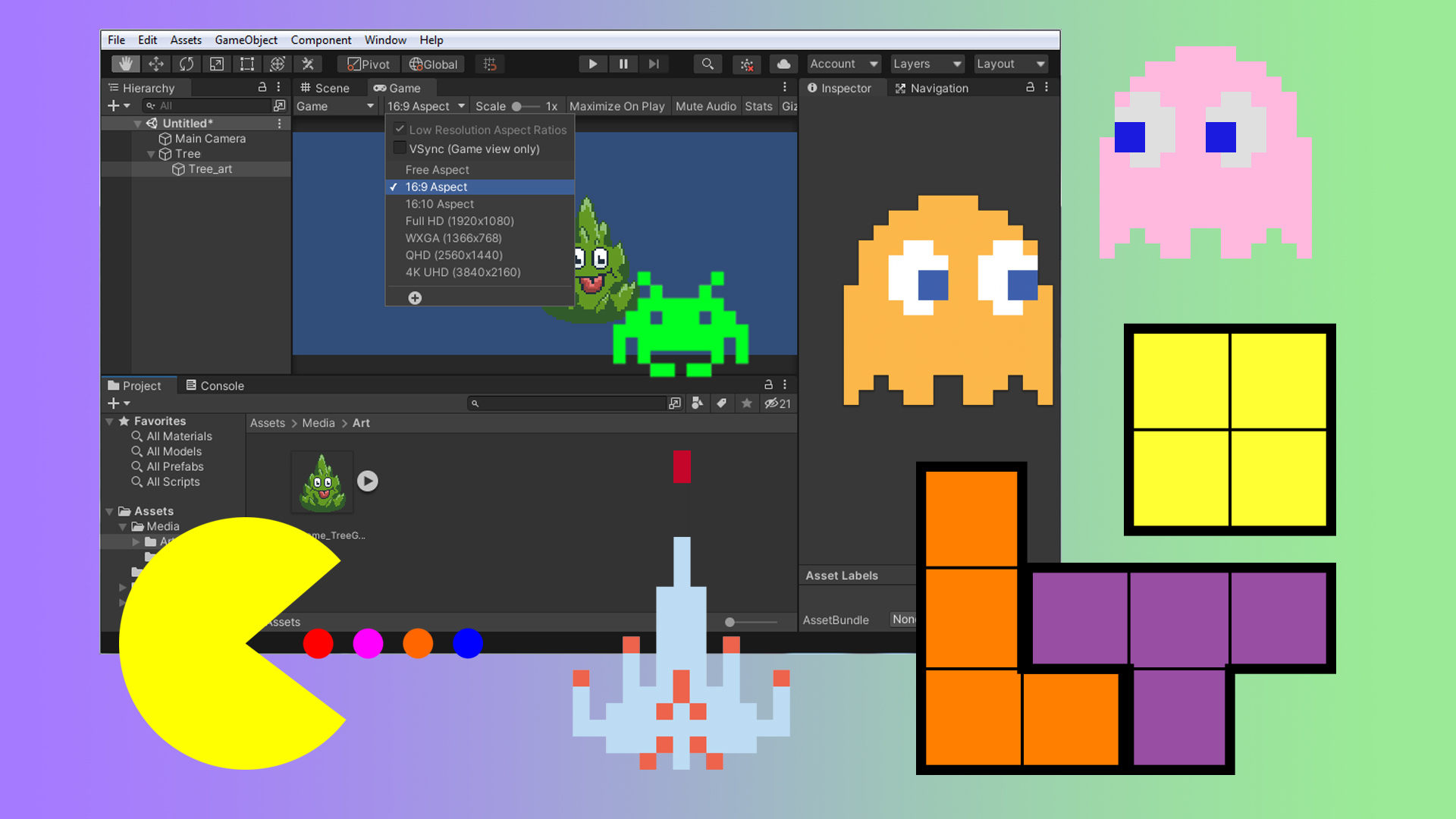Click the Project search field
Image resolution: width=1456 pixels, height=819 pixels.
point(566,403)
